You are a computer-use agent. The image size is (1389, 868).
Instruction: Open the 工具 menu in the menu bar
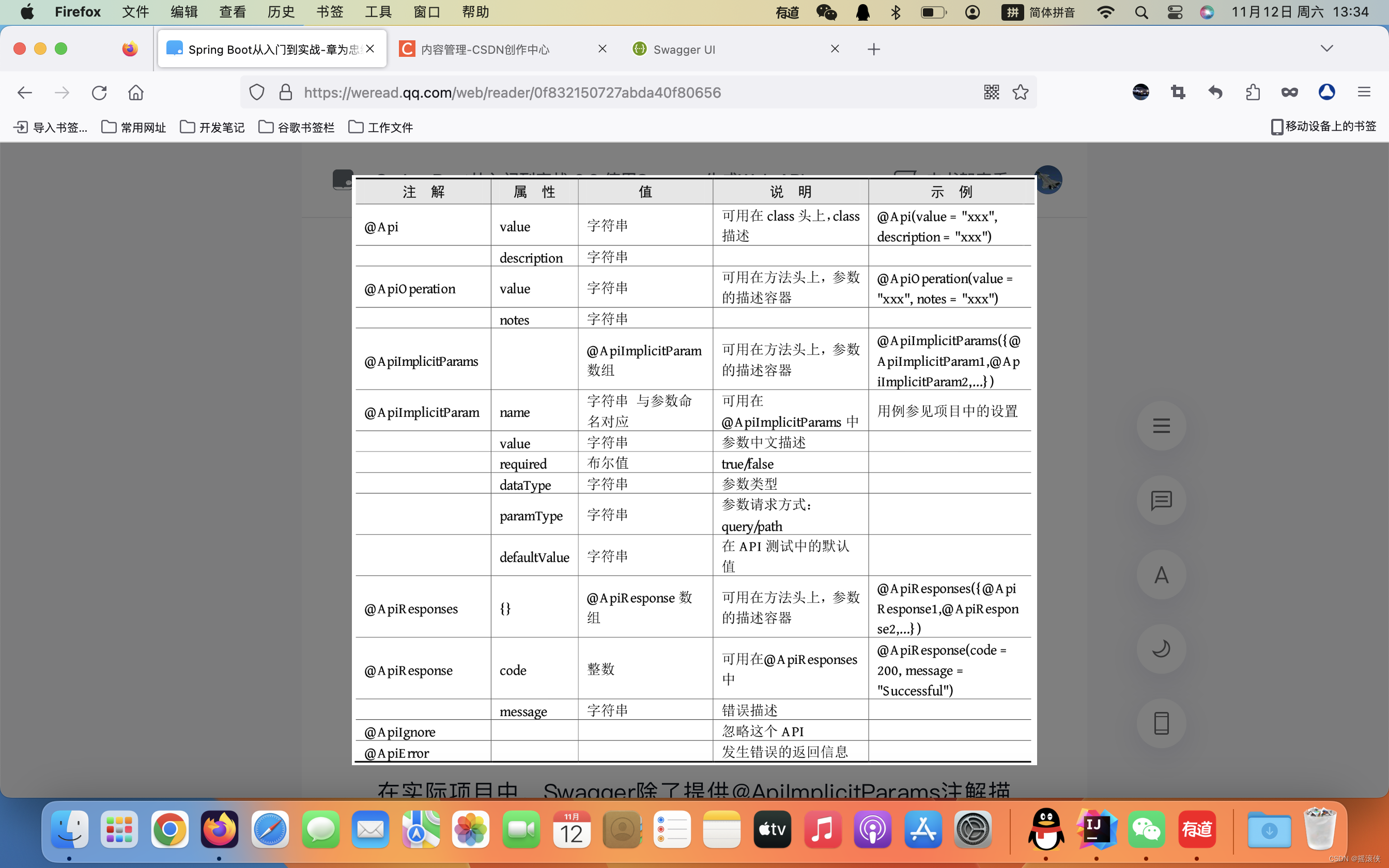click(x=377, y=11)
